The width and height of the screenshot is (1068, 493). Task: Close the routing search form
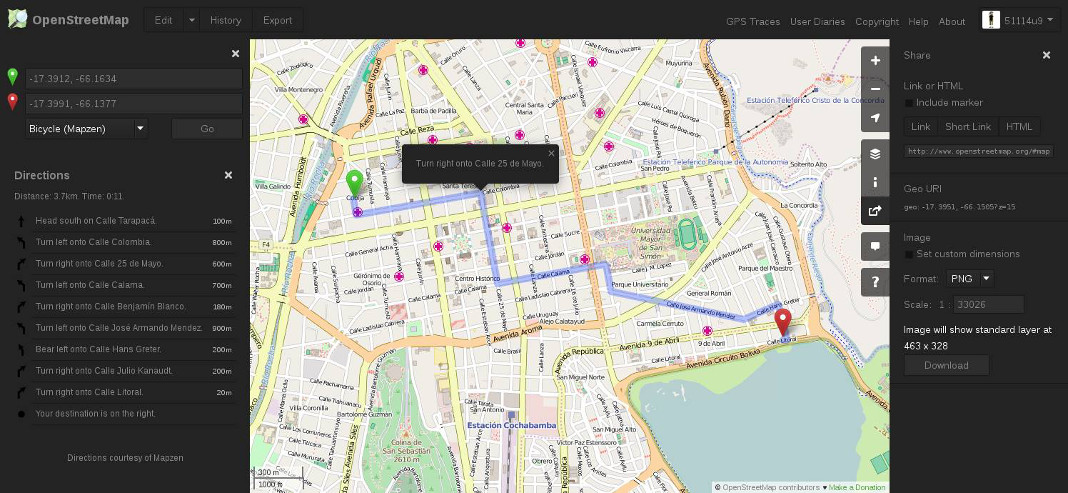(235, 54)
